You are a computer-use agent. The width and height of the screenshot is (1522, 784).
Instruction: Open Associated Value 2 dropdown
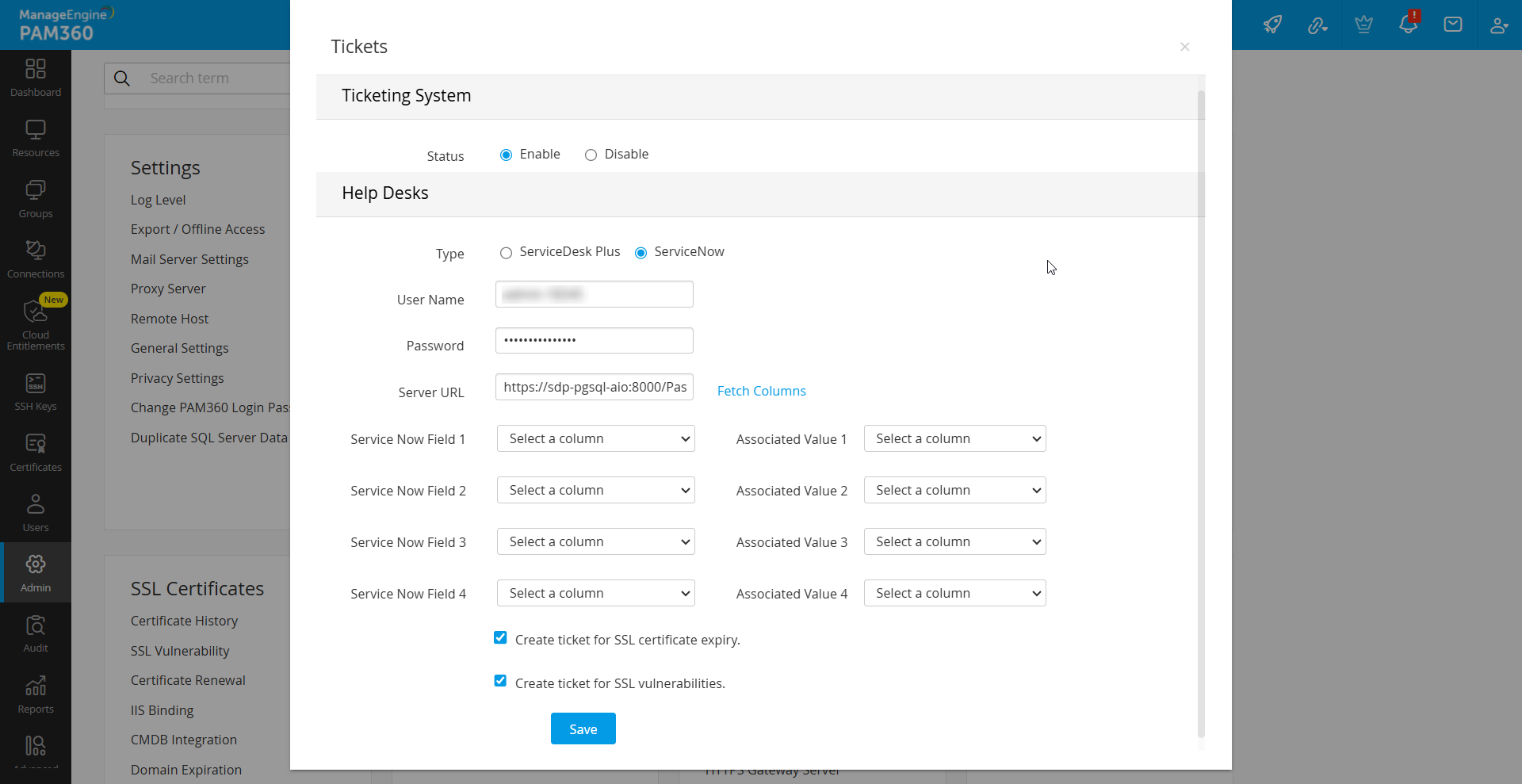[954, 491]
